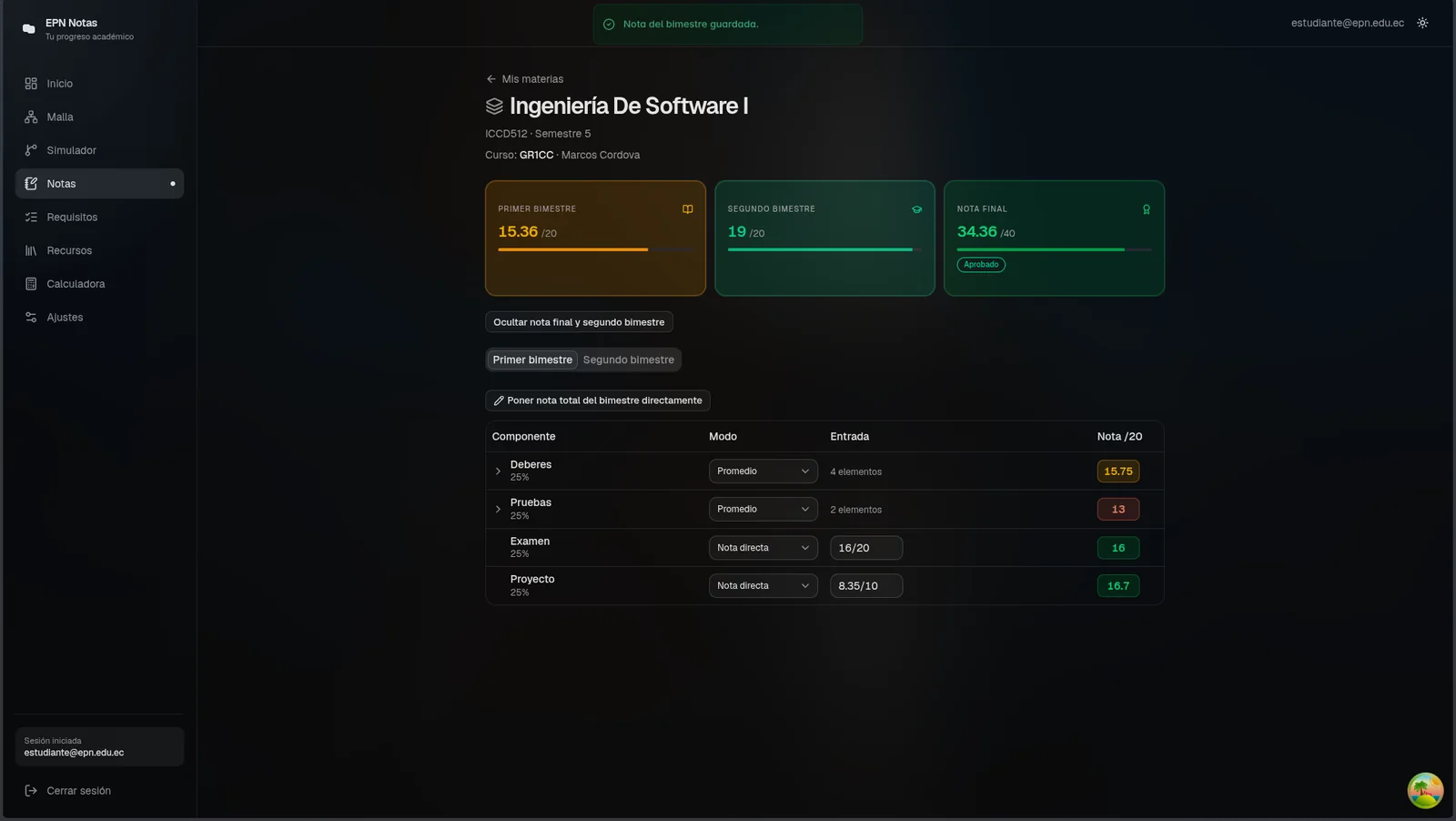The width and height of the screenshot is (1456, 821).
Task: Click the pencil icon in Poner nota total button
Action: point(499,400)
